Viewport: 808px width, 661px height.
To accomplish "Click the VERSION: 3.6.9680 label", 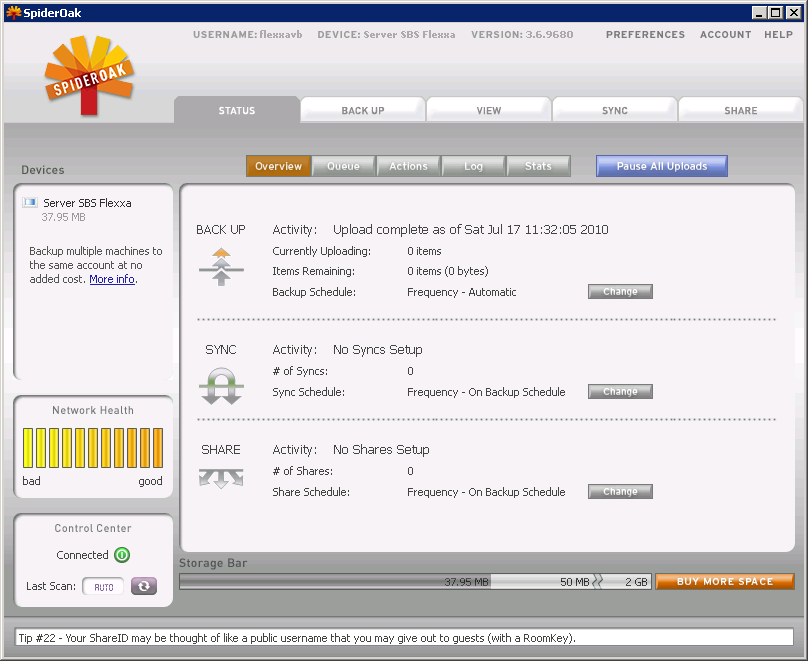I will 522,35.
